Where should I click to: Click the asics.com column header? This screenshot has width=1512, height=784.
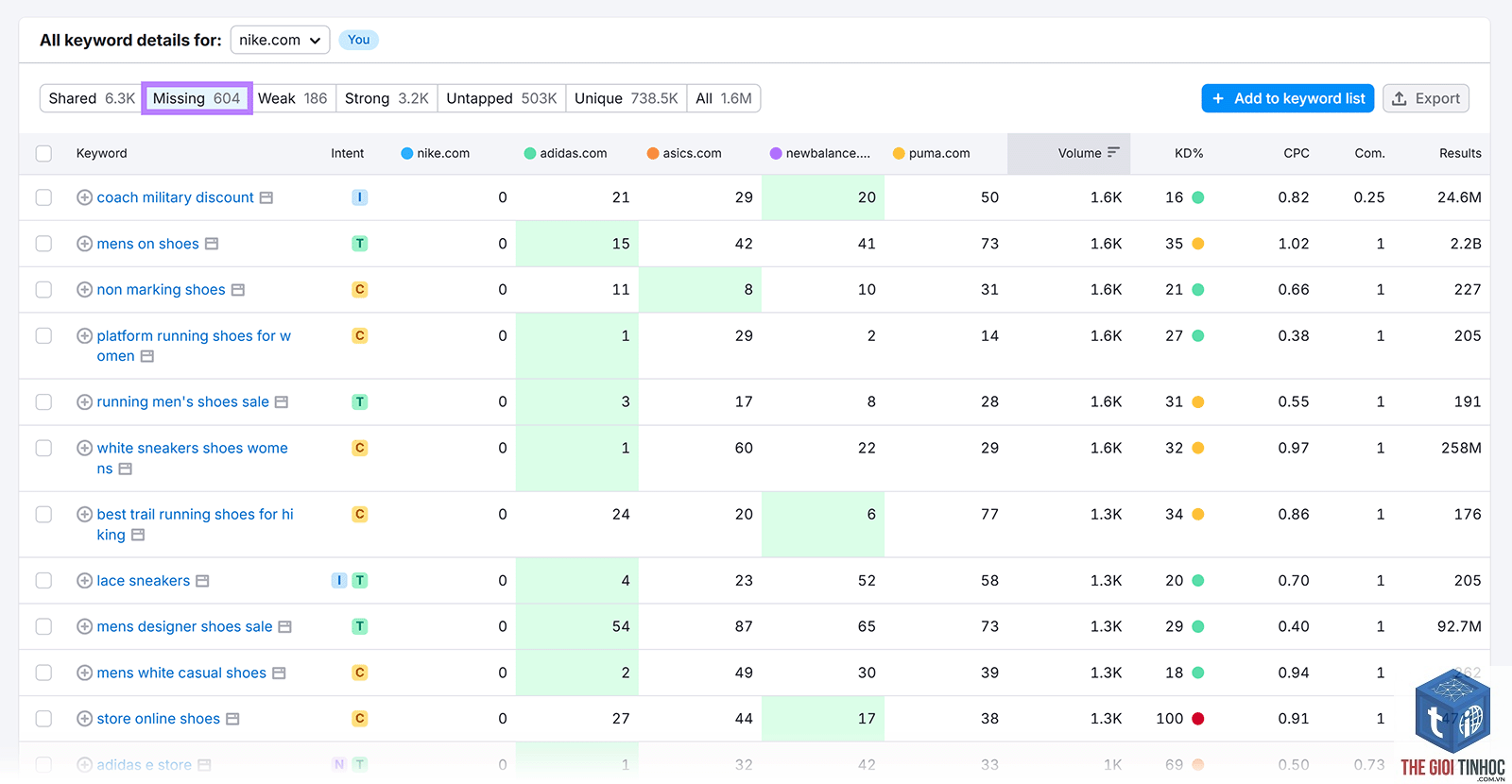pyautogui.click(x=684, y=153)
